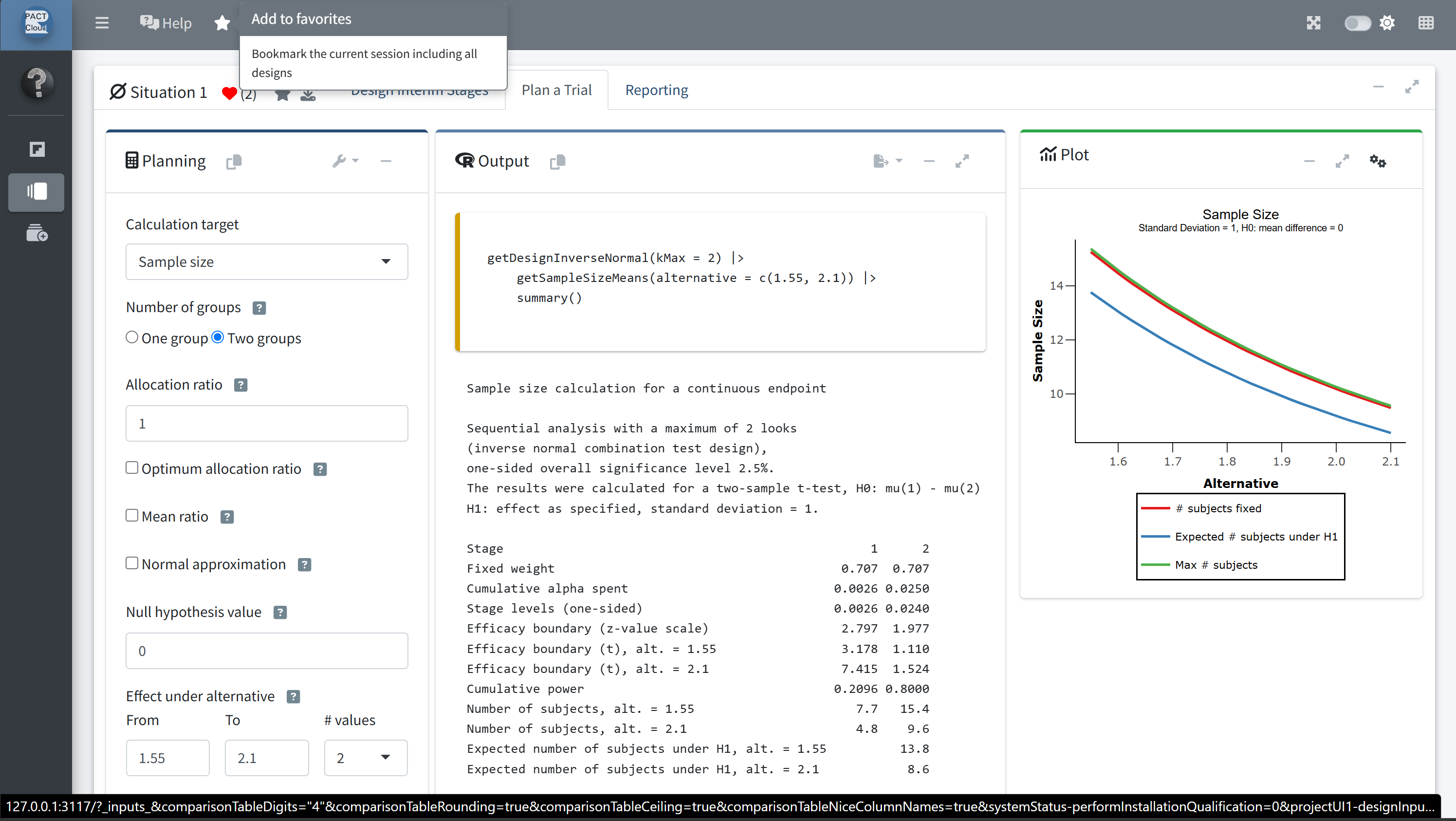Click the Sample Size plot title
The height and width of the screenshot is (821, 1456).
[1240, 214]
